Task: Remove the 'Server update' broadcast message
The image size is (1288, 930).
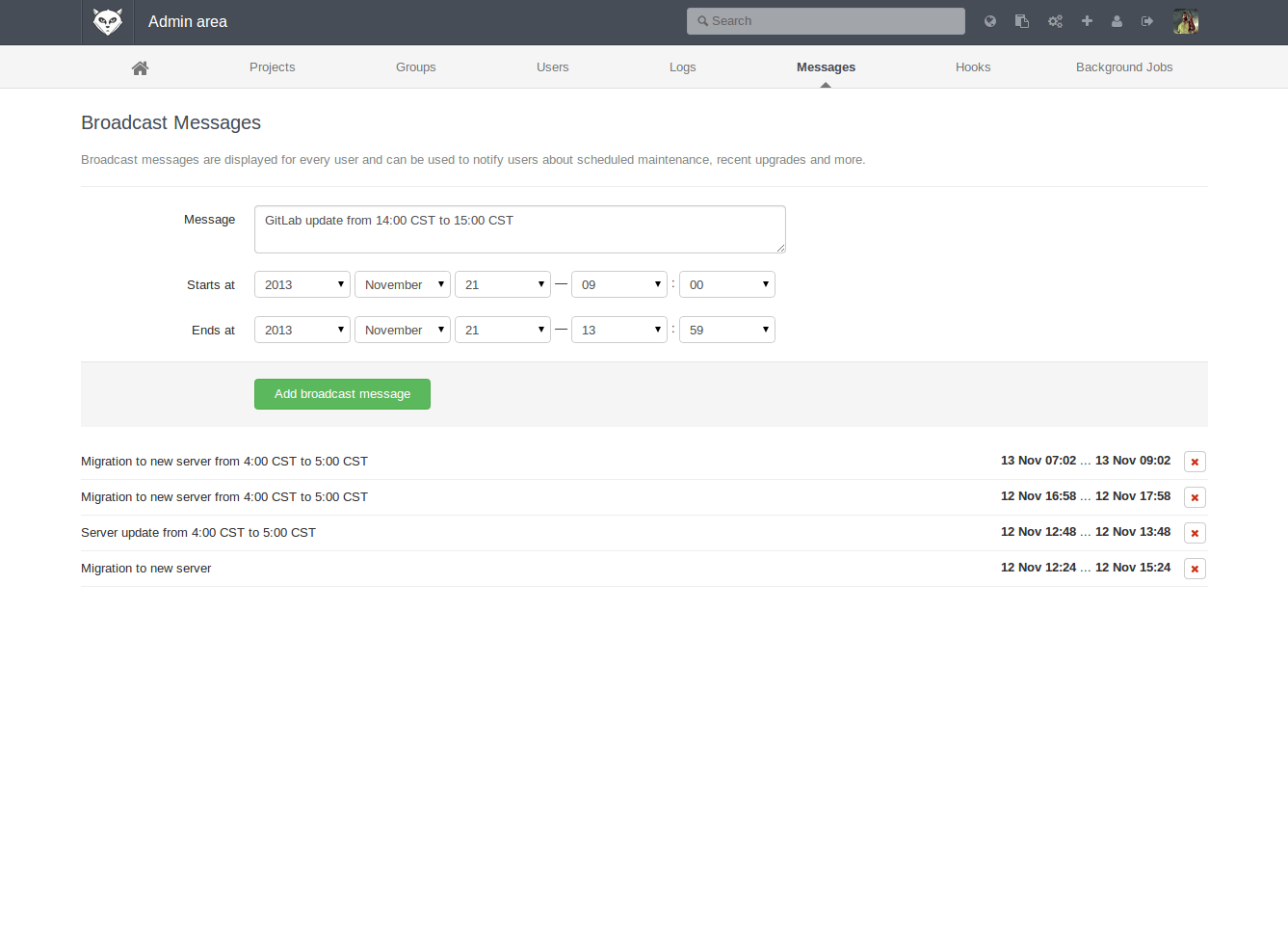Action: tap(1195, 533)
